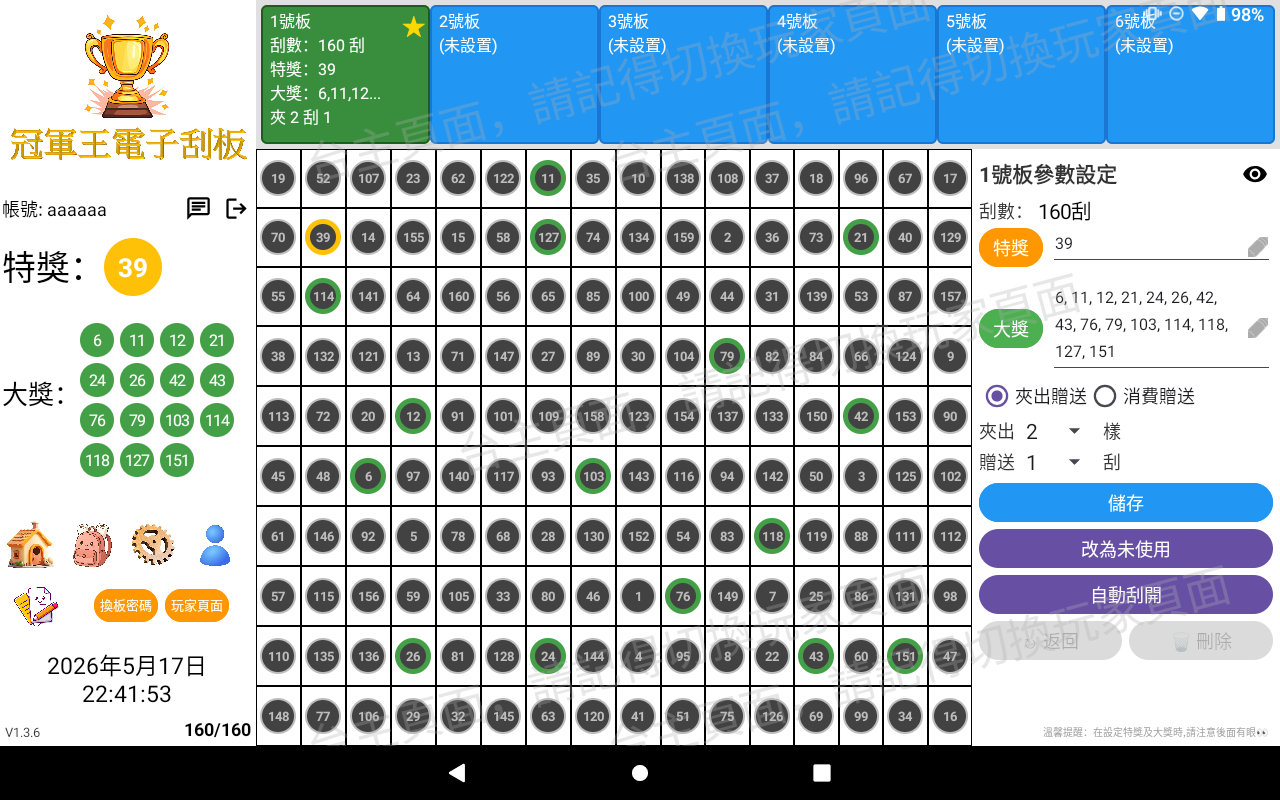Open the message icon beside account name
Viewport: 1280px width, 800px height.
[x=199, y=208]
